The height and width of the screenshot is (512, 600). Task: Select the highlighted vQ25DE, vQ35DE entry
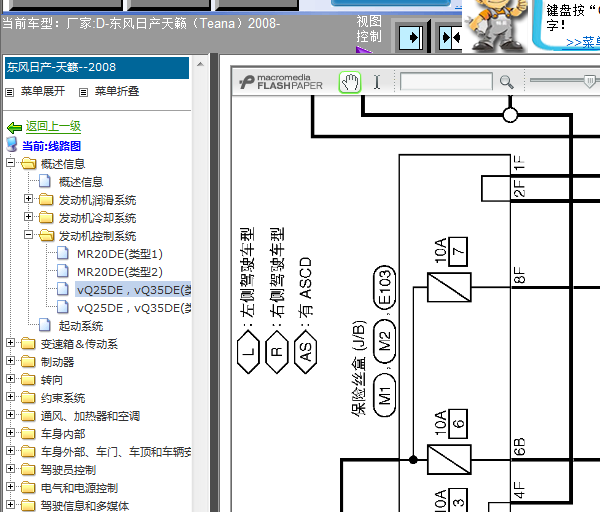pyautogui.click(x=134, y=290)
